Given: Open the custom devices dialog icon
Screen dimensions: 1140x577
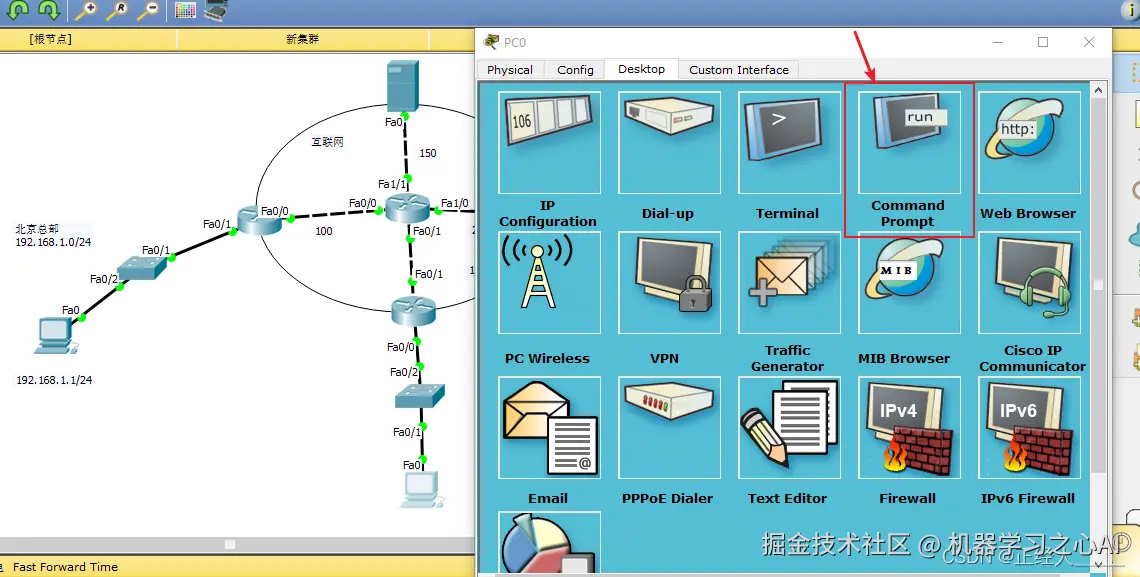Looking at the screenshot, I should pos(216,10).
